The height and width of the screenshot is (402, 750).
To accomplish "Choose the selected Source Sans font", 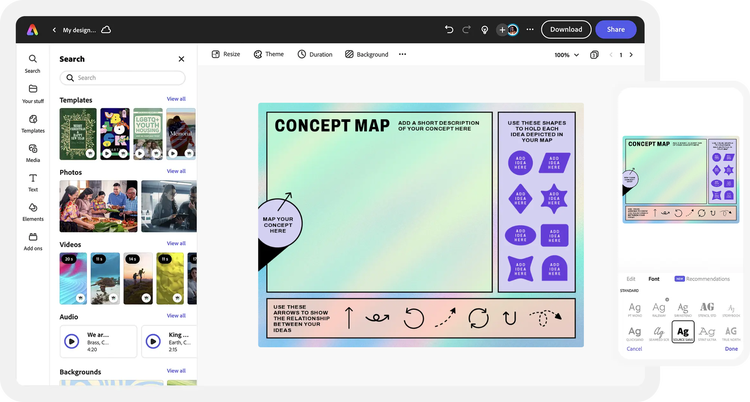I will tap(683, 332).
